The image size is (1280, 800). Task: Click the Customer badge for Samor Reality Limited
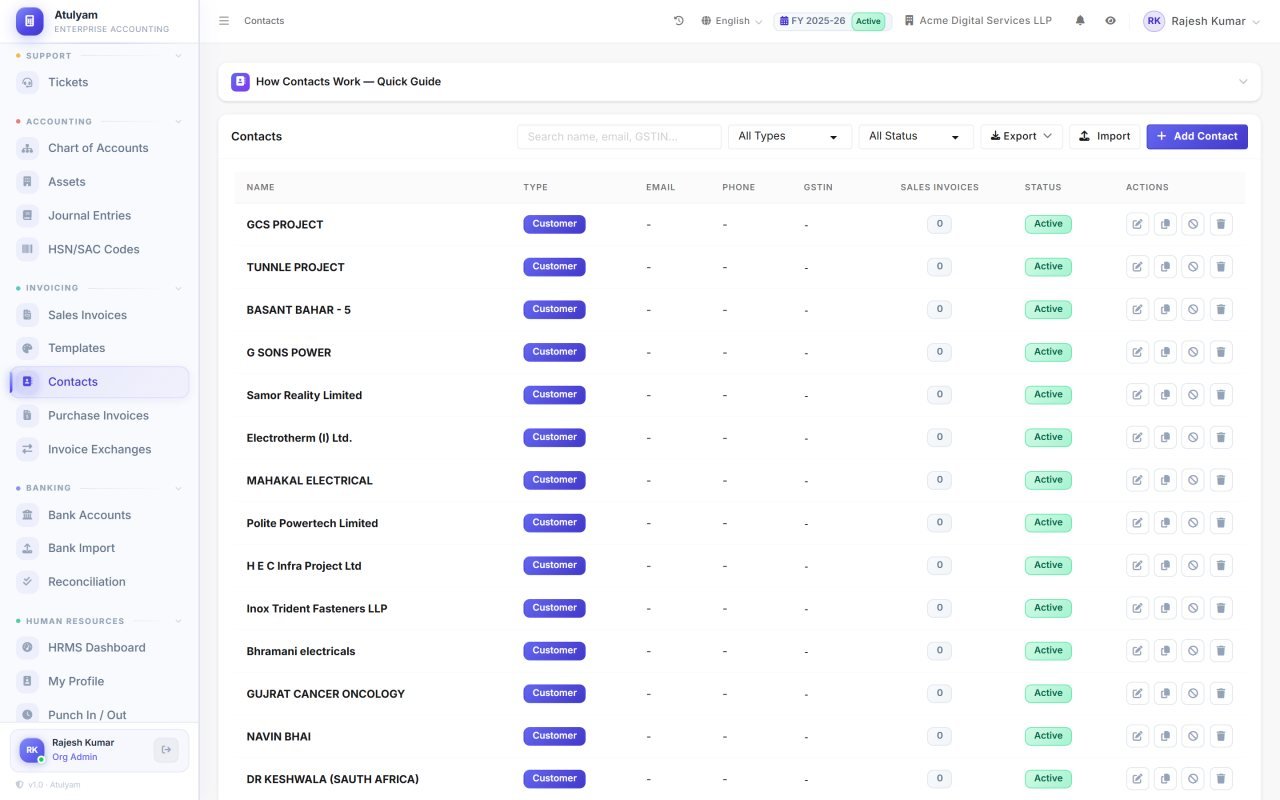(554, 395)
